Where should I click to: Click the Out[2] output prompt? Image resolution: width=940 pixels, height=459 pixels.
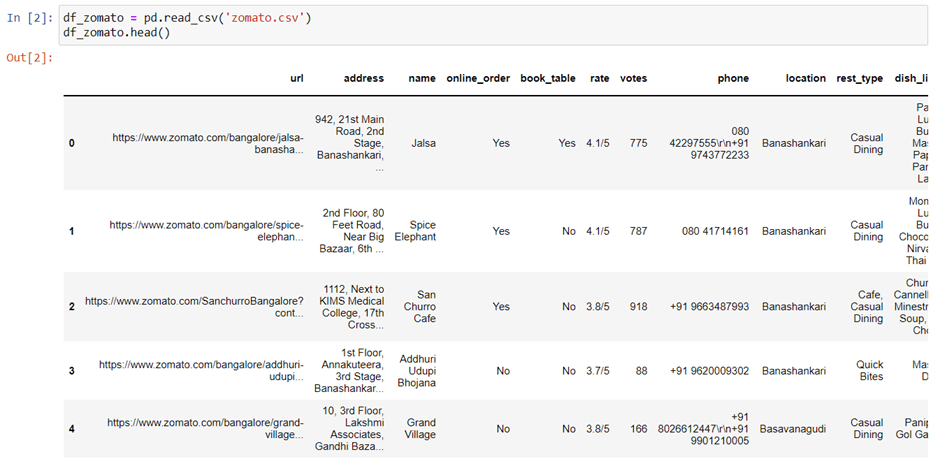[x=29, y=58]
